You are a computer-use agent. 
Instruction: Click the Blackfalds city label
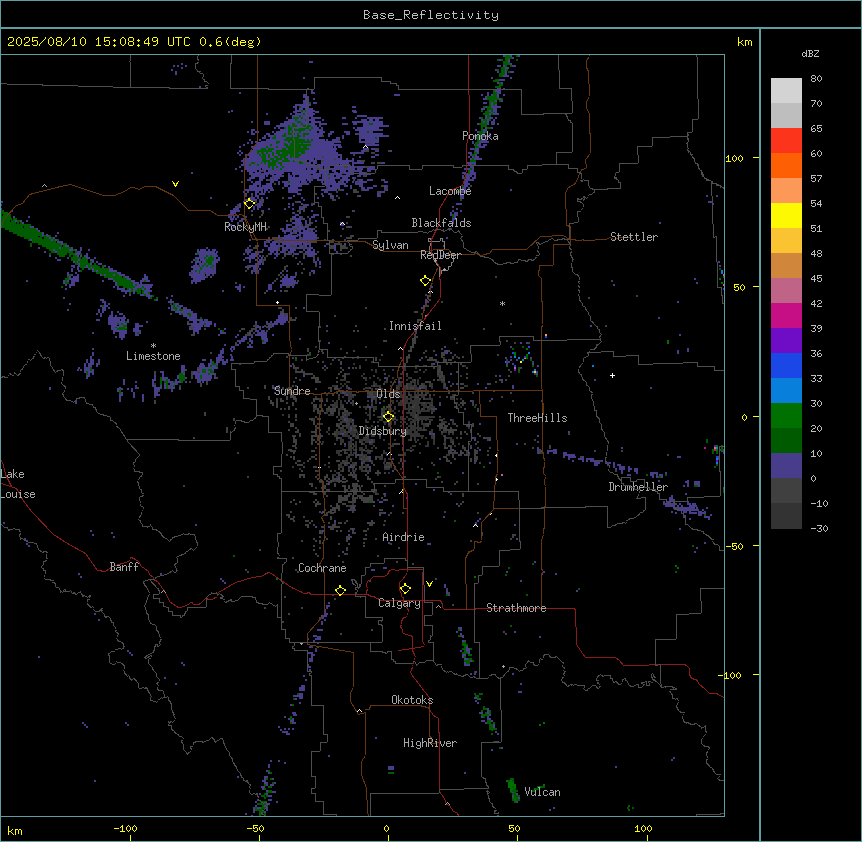tap(441, 223)
